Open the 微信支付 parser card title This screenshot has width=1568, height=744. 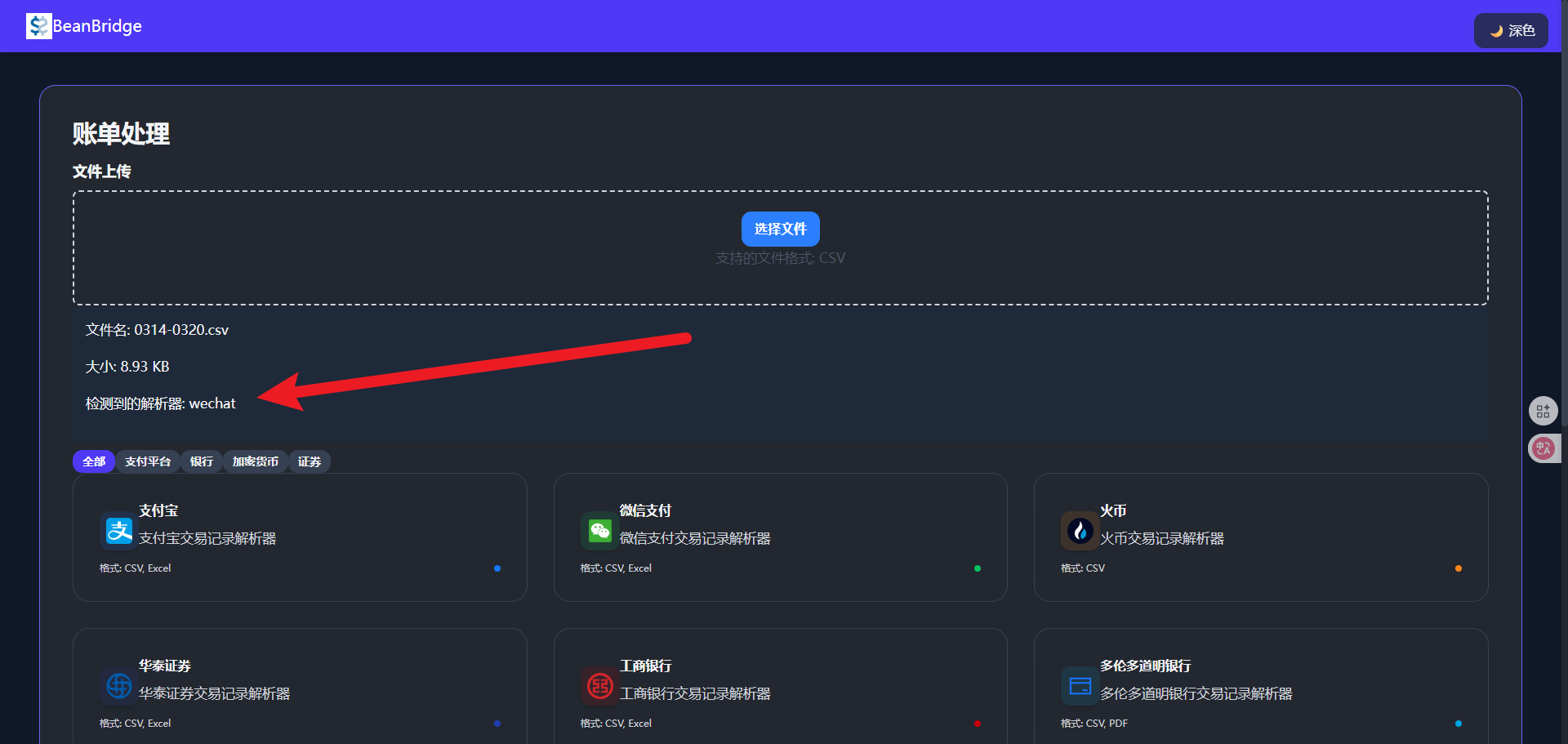(x=645, y=510)
